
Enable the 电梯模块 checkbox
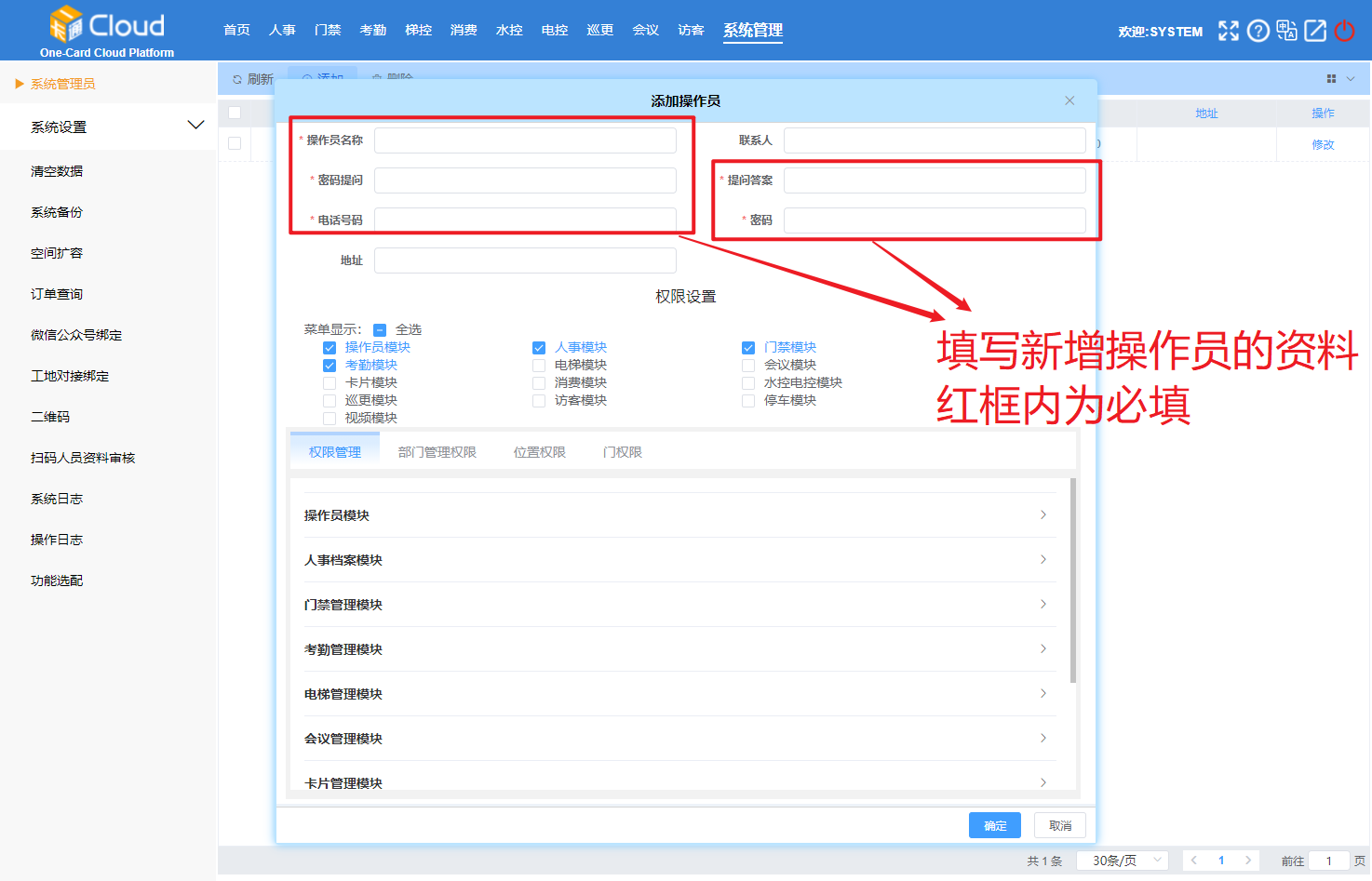point(539,365)
